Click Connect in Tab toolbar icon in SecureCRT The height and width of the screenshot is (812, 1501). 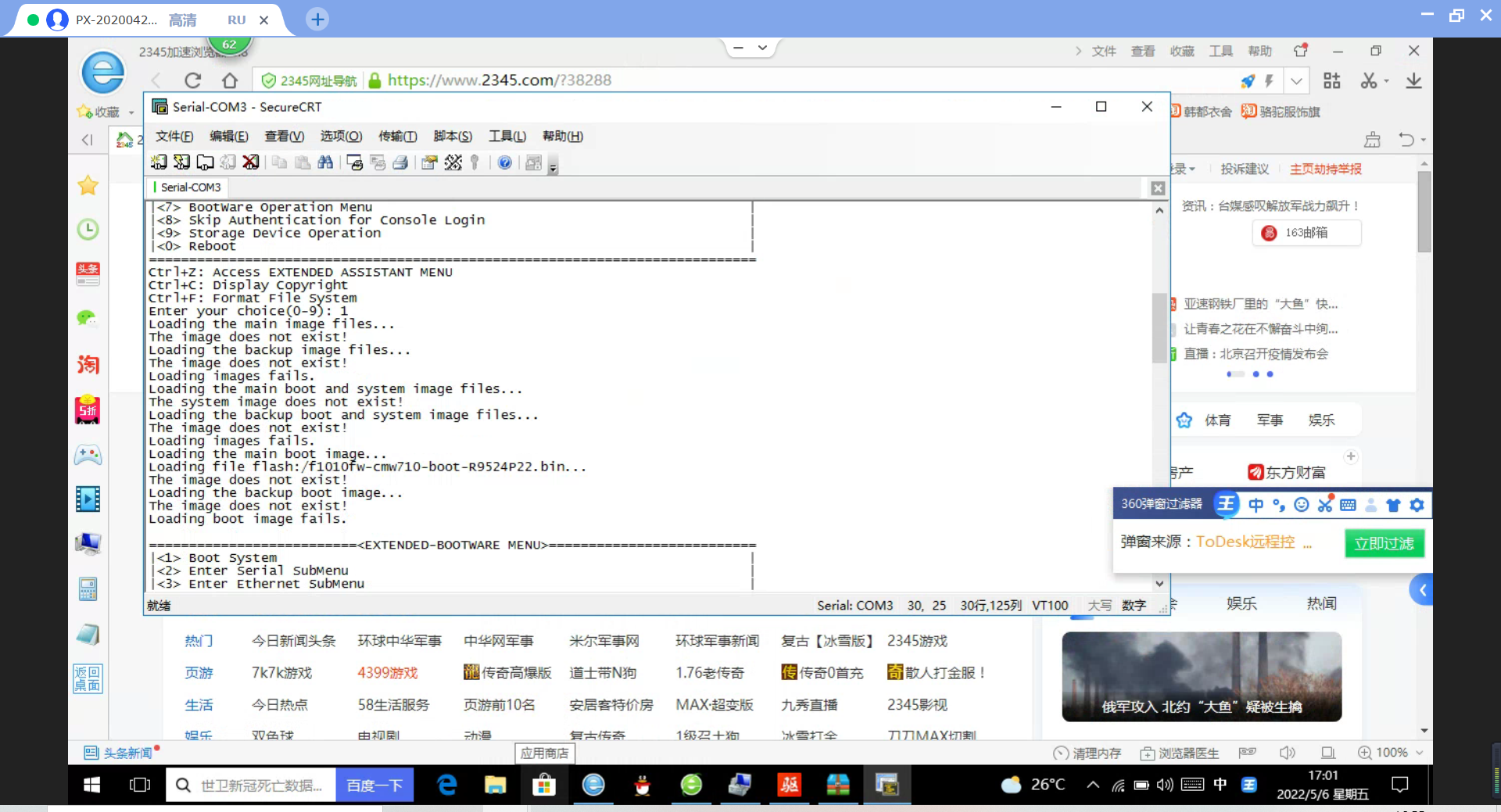(205, 162)
